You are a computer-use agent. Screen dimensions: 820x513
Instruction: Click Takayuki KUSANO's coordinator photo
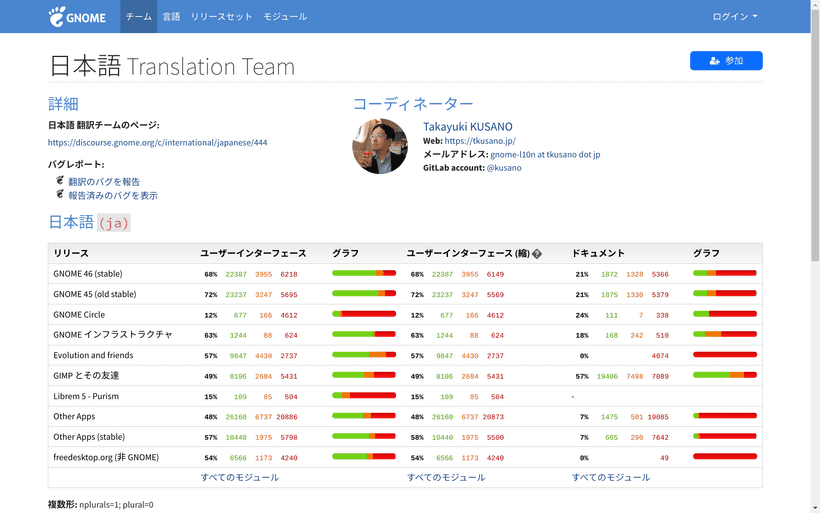[x=380, y=147]
